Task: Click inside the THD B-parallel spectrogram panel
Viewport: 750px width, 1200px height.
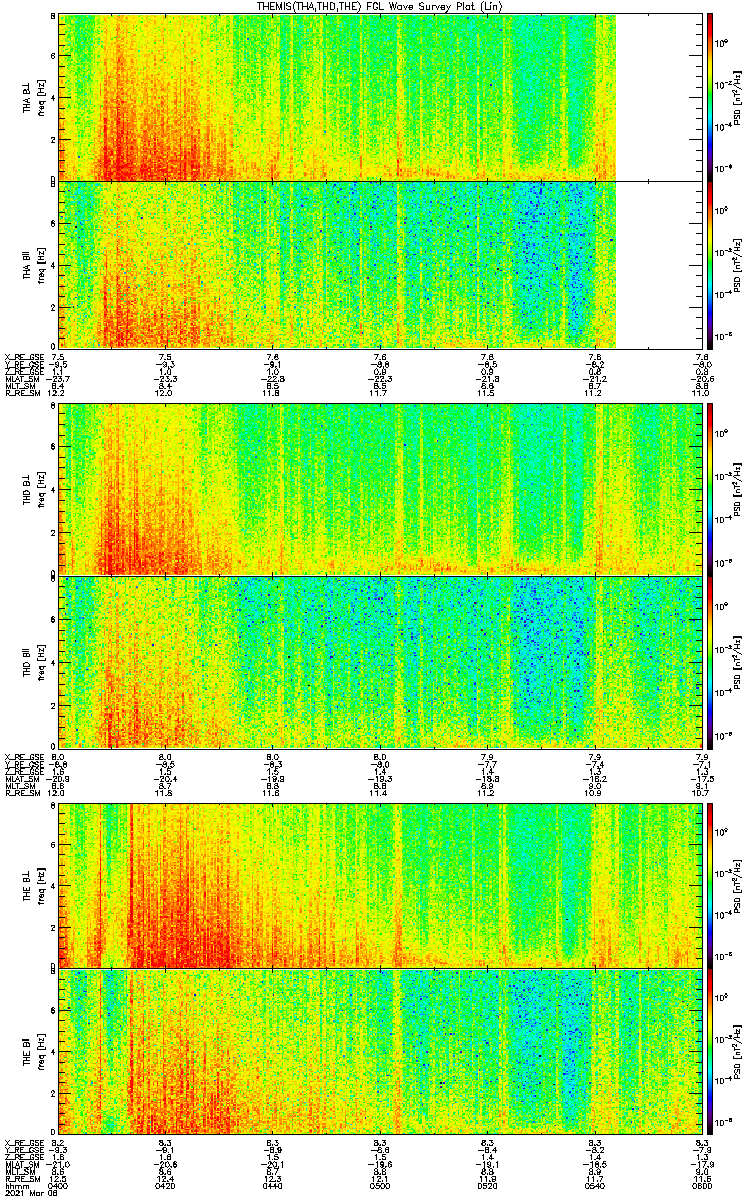Action: (x=381, y=661)
